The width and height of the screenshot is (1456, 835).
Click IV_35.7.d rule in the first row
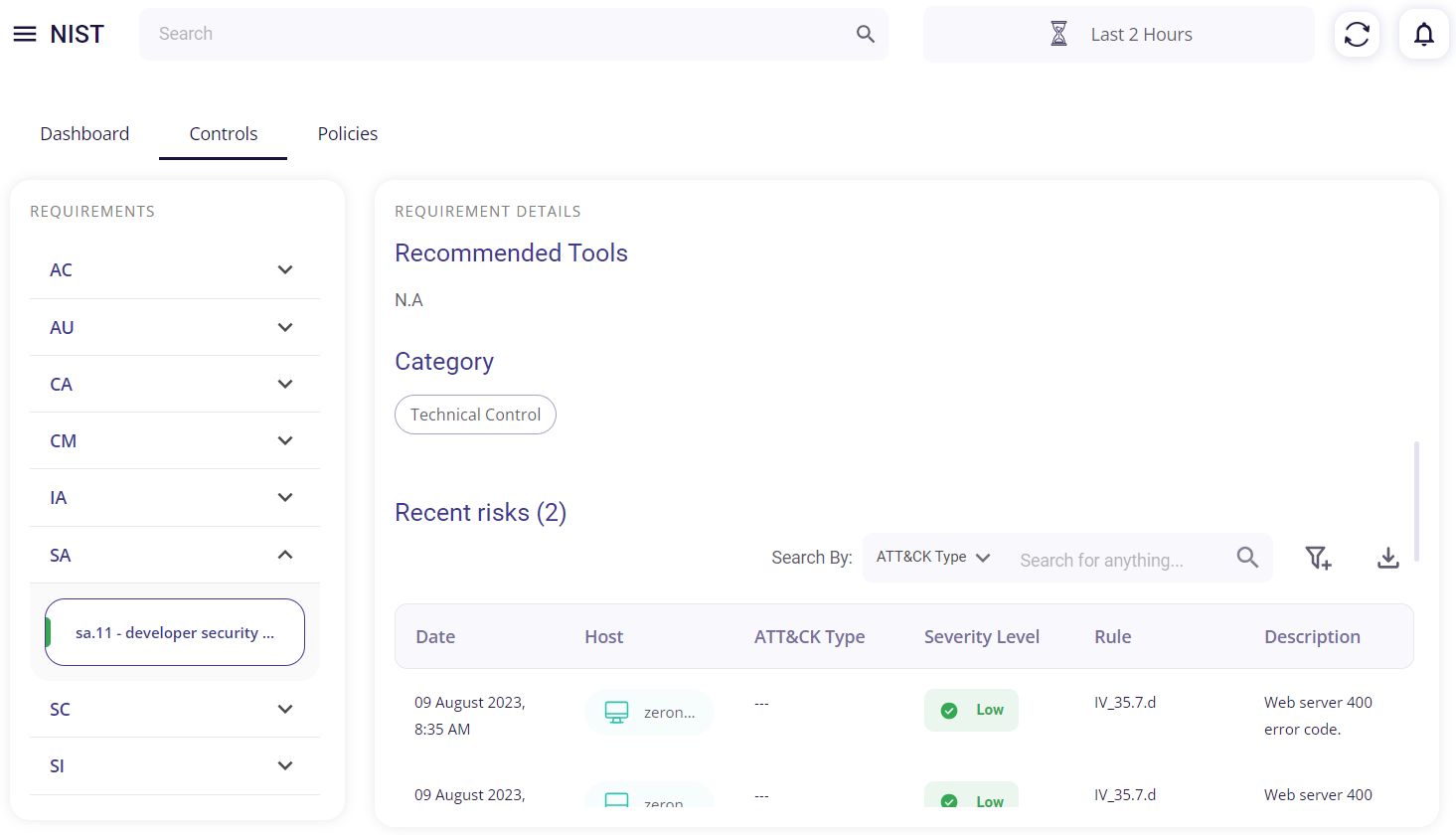pos(1125,702)
